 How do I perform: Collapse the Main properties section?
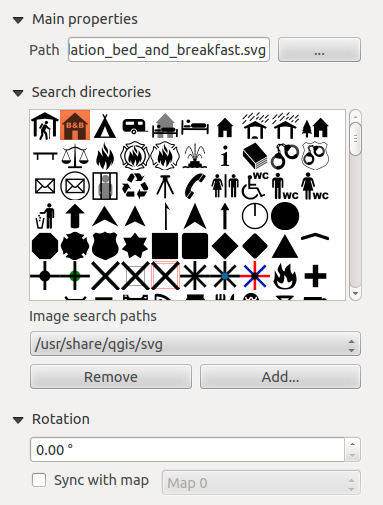18,20
